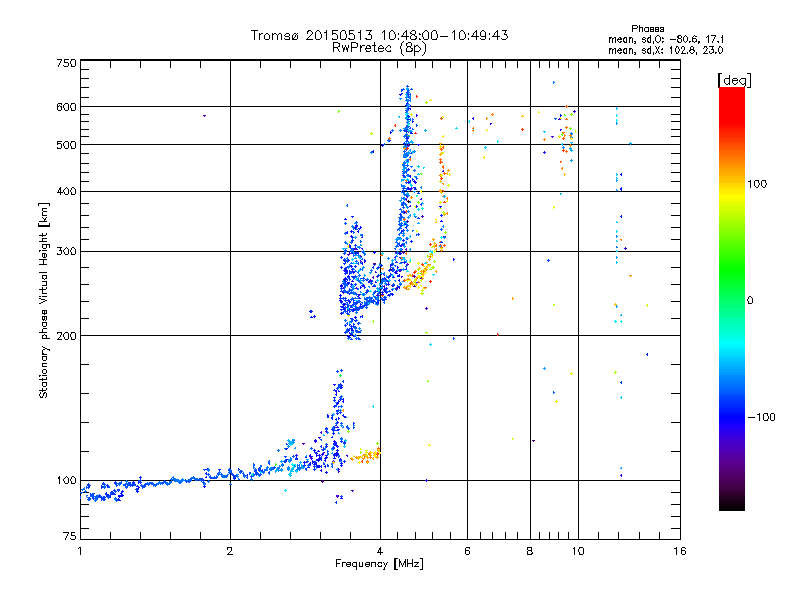Click the y-axis label '500'
This screenshot has height=600, width=800.
coord(66,145)
